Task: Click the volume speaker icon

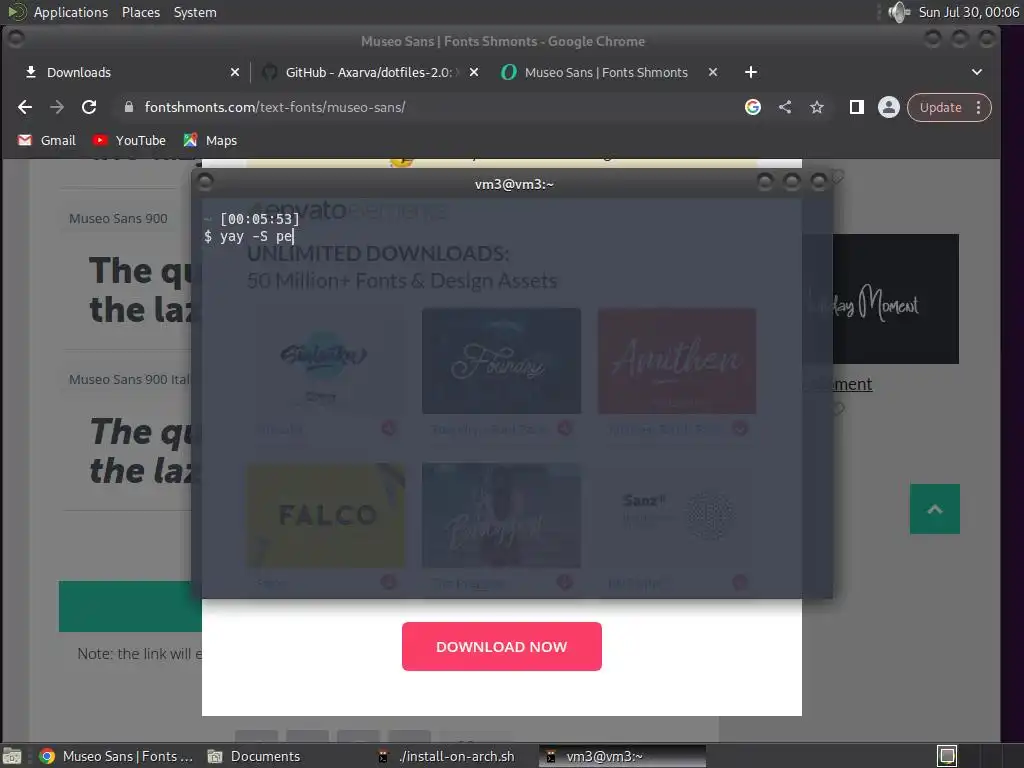Action: click(x=899, y=12)
